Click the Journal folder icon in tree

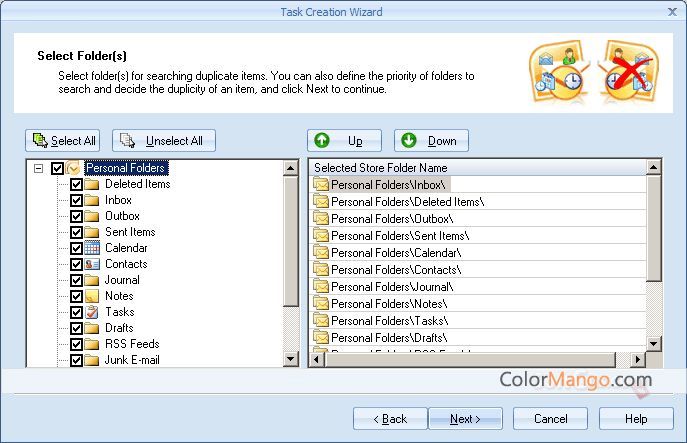pos(92,280)
